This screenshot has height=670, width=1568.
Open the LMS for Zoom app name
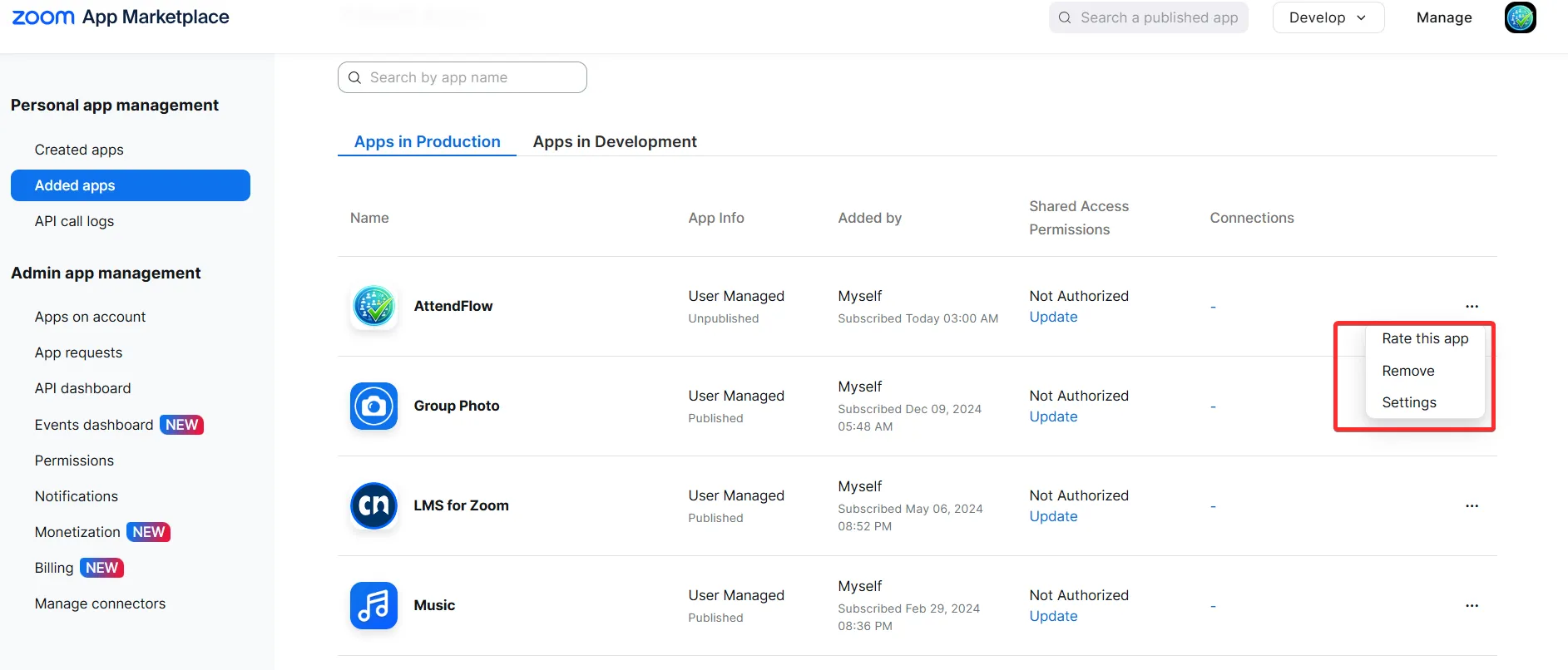coord(462,505)
